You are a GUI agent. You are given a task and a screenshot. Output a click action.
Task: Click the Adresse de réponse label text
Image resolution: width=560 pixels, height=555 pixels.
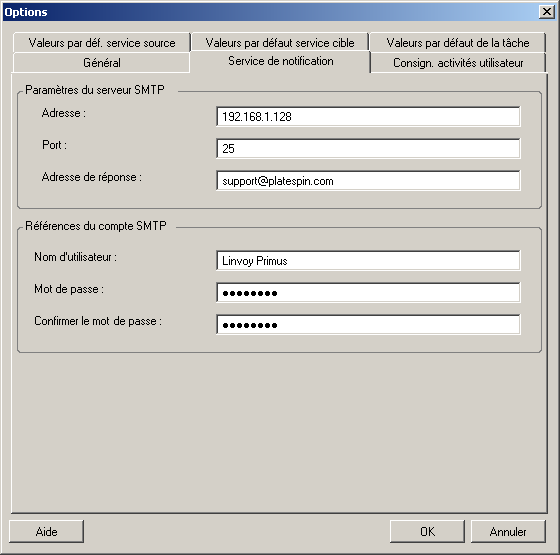(91, 177)
